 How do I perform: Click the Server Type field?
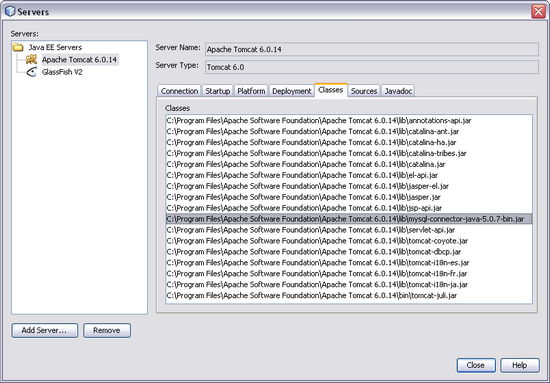371,67
